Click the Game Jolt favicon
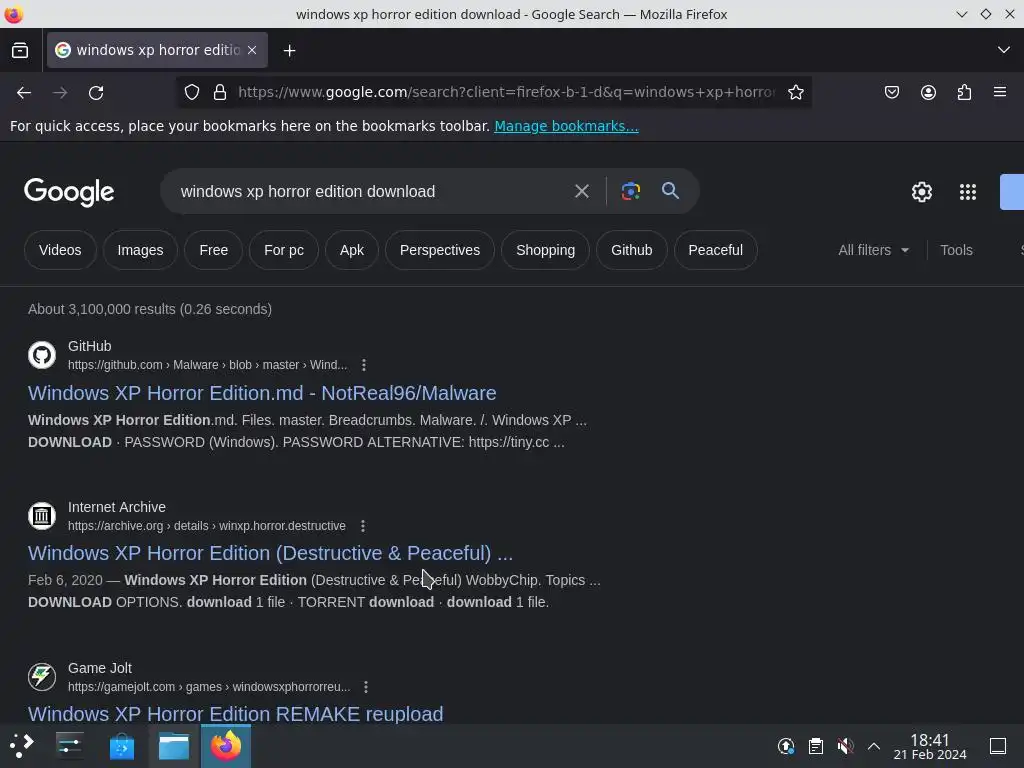The height and width of the screenshot is (768, 1024). click(42, 677)
